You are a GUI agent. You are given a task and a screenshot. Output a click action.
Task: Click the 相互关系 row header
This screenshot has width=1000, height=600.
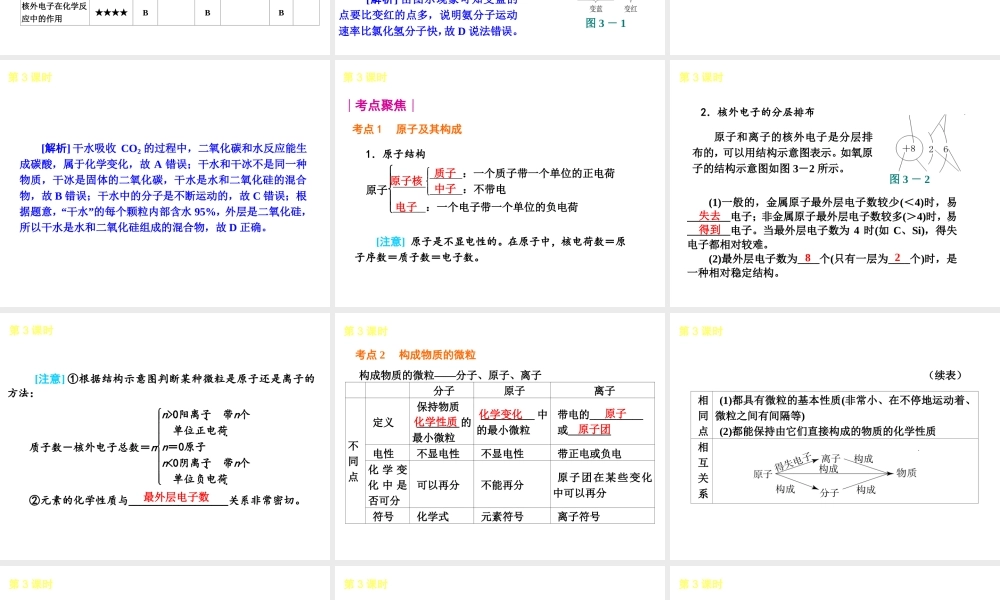pyautogui.click(x=703, y=471)
